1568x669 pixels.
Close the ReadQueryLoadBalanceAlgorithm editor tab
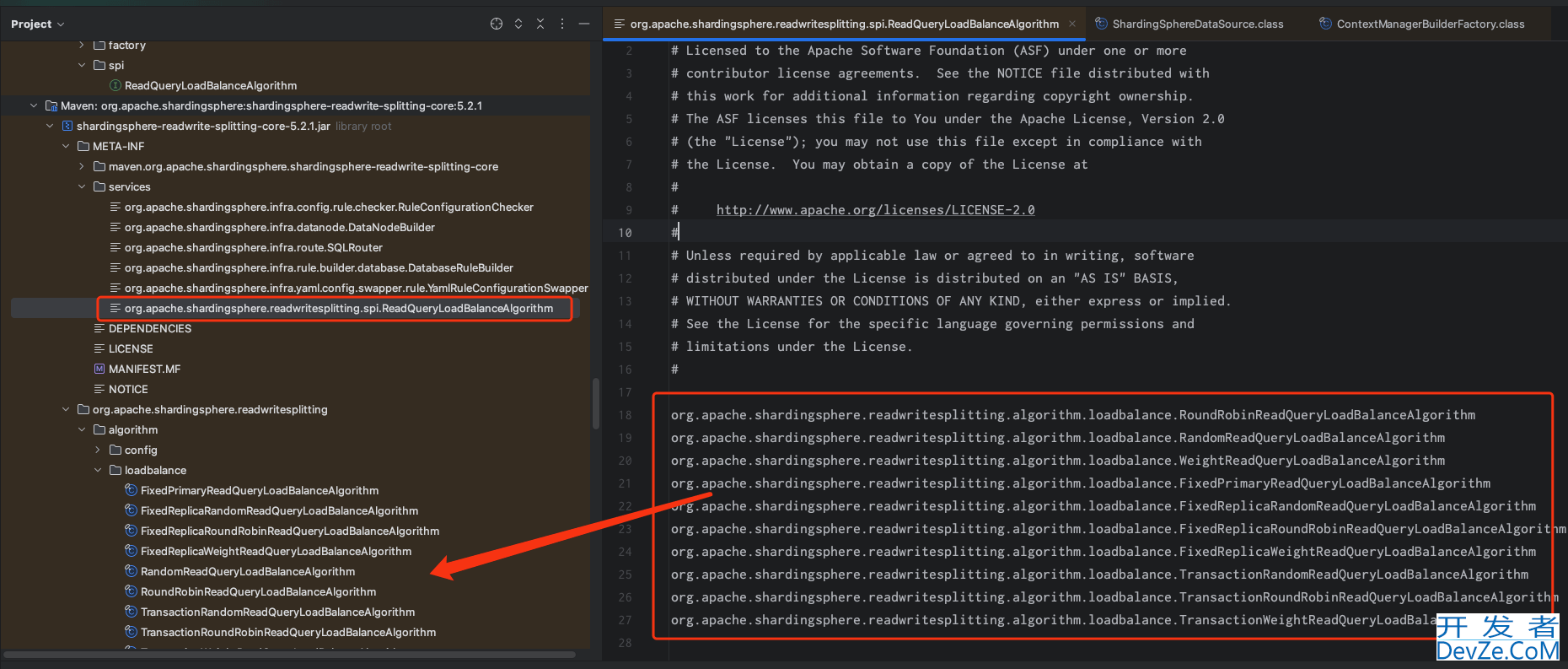point(1072,24)
